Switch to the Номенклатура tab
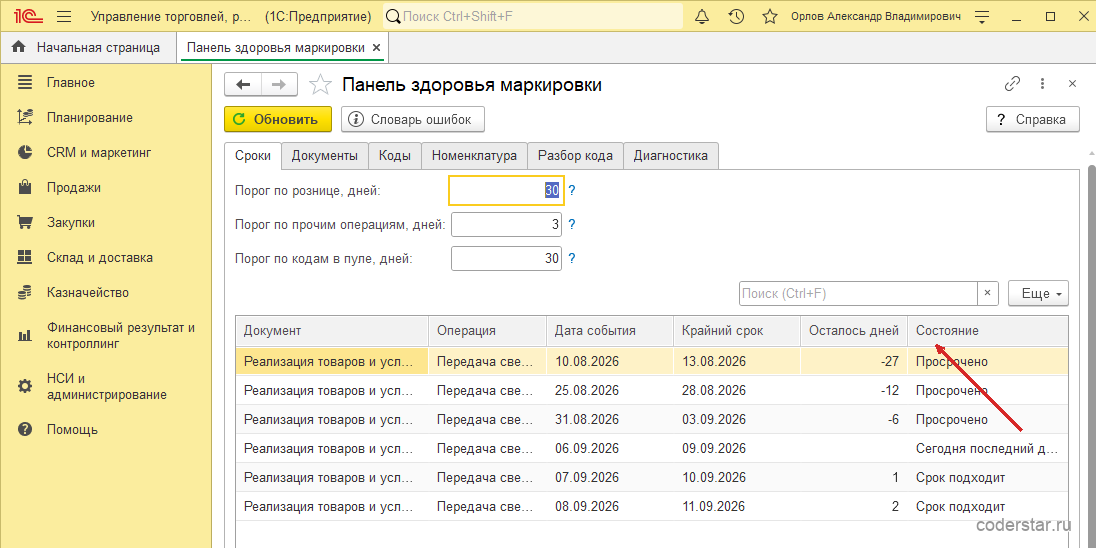 click(475, 156)
